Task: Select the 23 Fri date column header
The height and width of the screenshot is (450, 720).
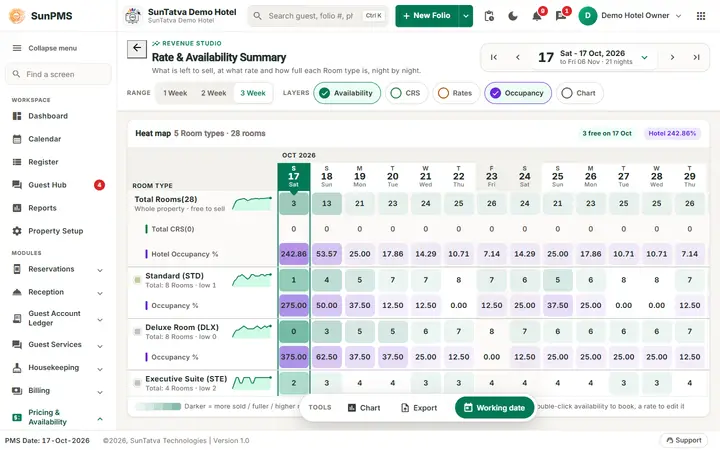Action: click(x=491, y=176)
